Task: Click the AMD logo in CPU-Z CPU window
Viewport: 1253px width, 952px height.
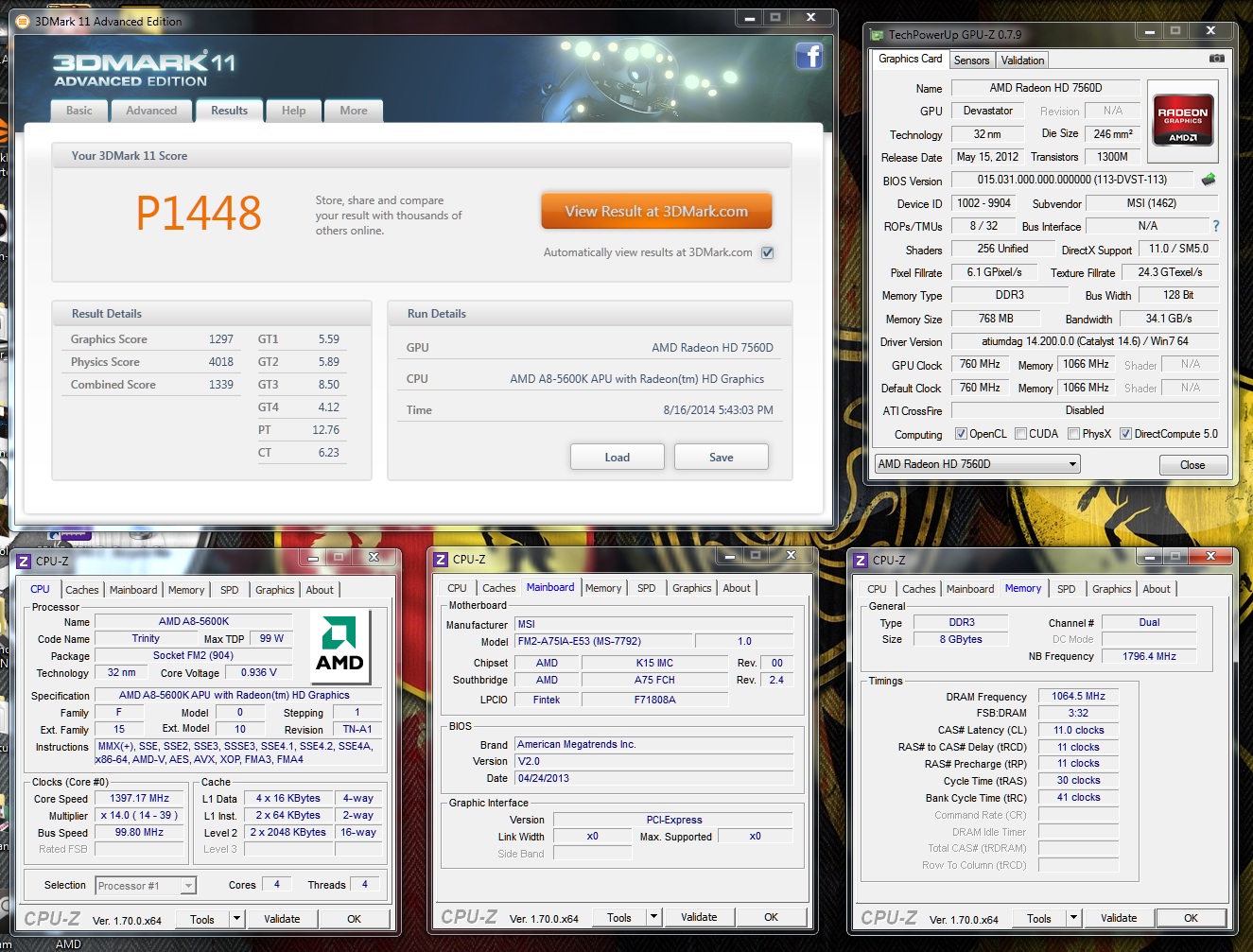Action: point(339,646)
